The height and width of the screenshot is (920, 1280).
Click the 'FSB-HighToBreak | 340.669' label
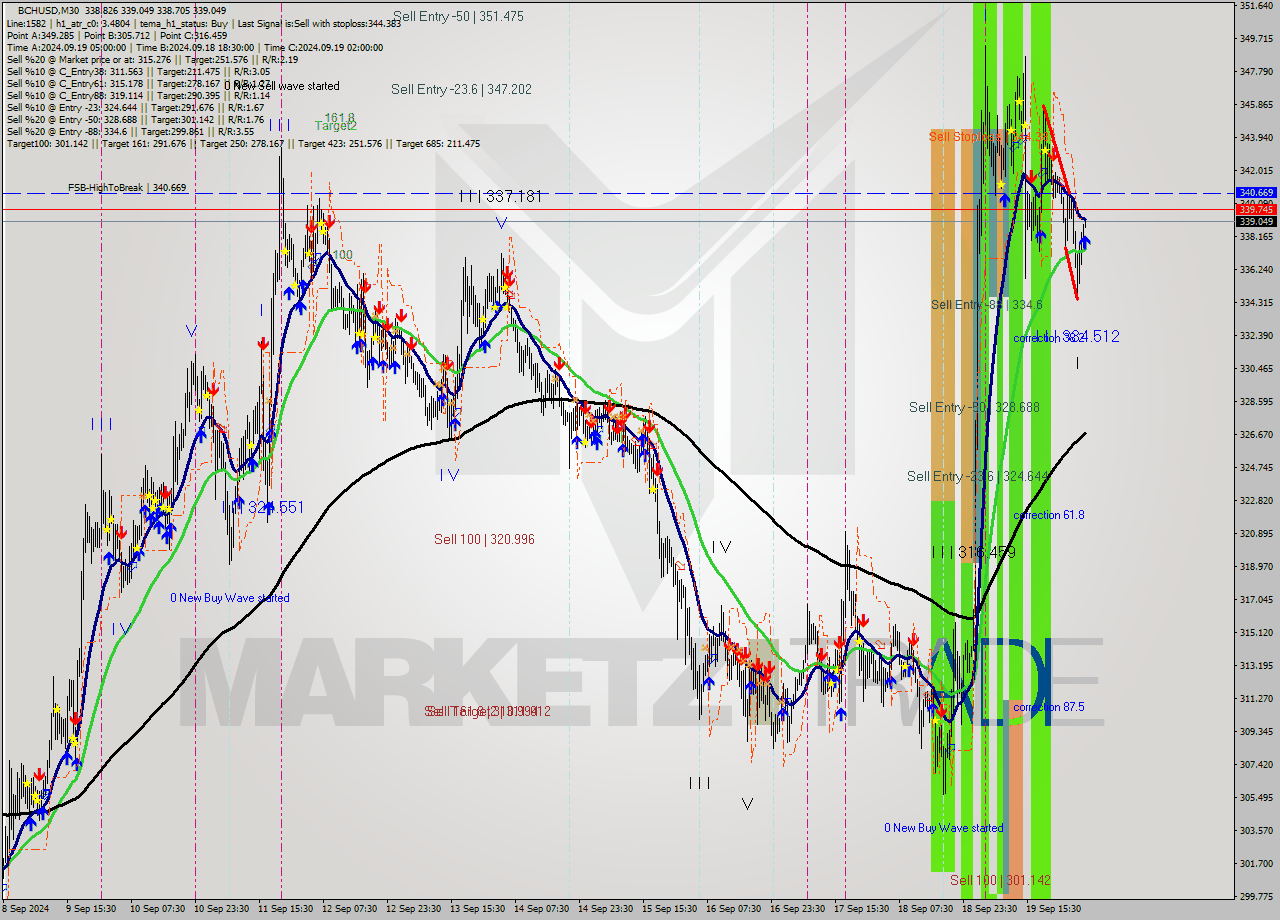coord(127,187)
